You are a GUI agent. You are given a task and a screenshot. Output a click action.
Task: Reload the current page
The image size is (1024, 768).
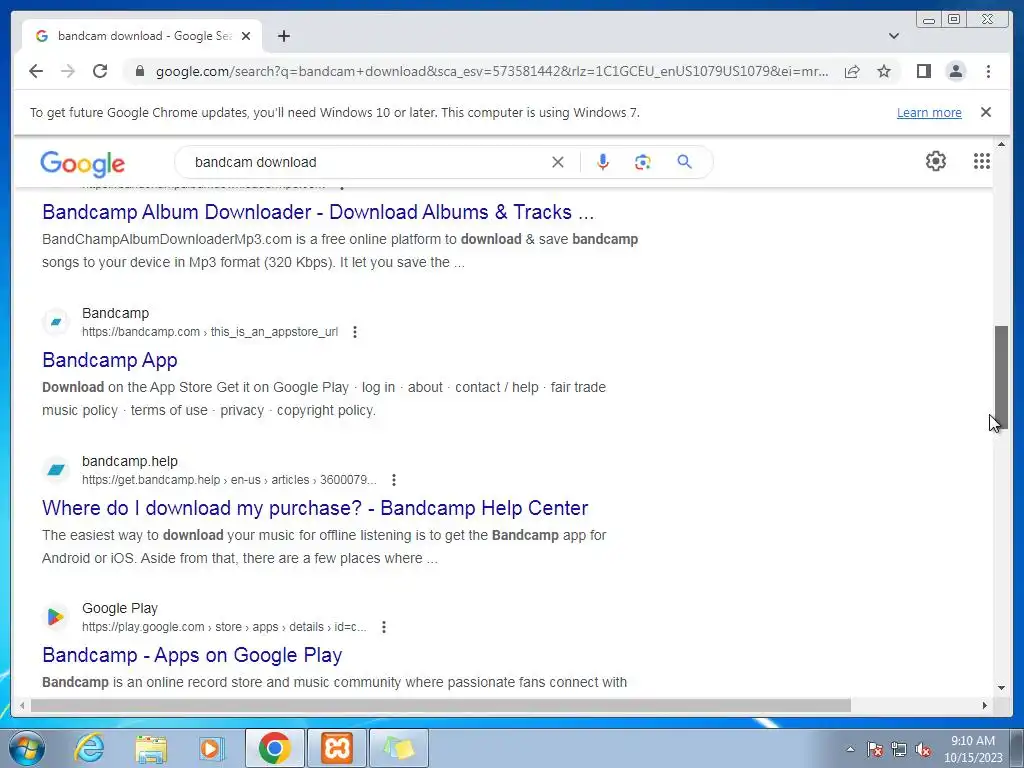click(100, 71)
